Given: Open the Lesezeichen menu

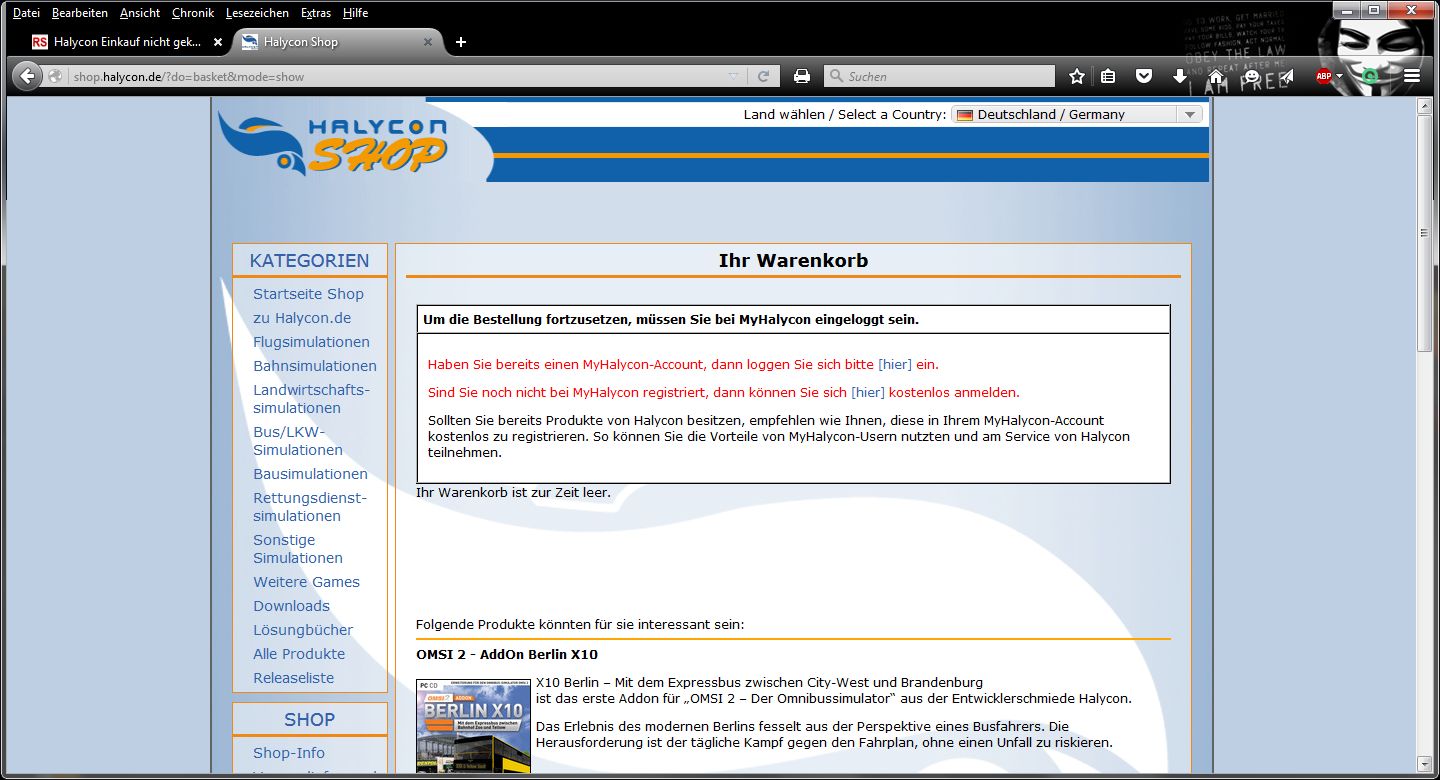Looking at the screenshot, I should pos(257,13).
